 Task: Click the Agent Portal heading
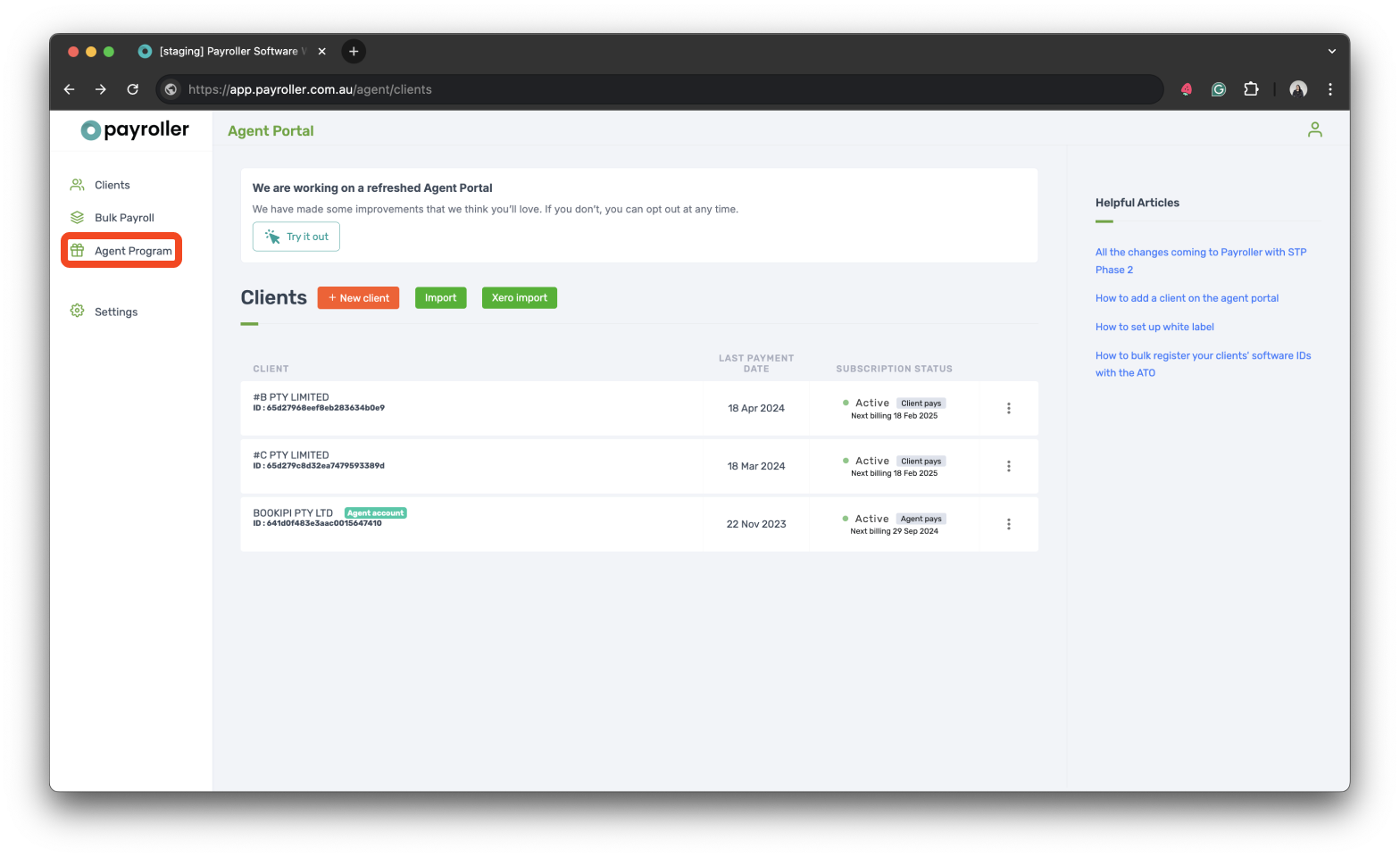click(271, 131)
